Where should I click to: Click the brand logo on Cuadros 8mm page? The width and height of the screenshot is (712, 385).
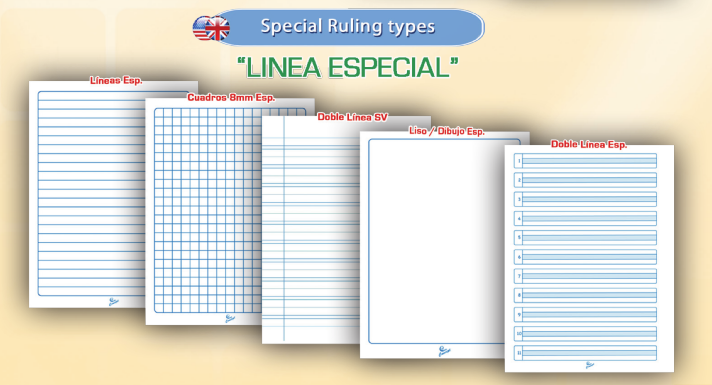(x=230, y=319)
